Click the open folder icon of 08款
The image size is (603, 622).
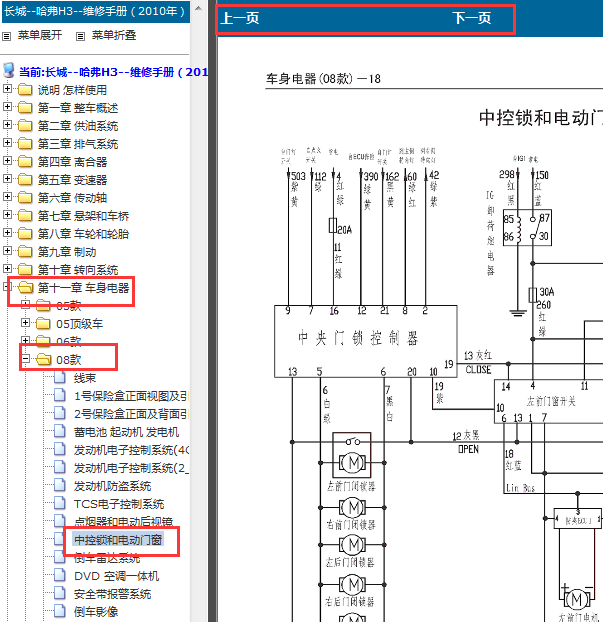(x=44, y=359)
